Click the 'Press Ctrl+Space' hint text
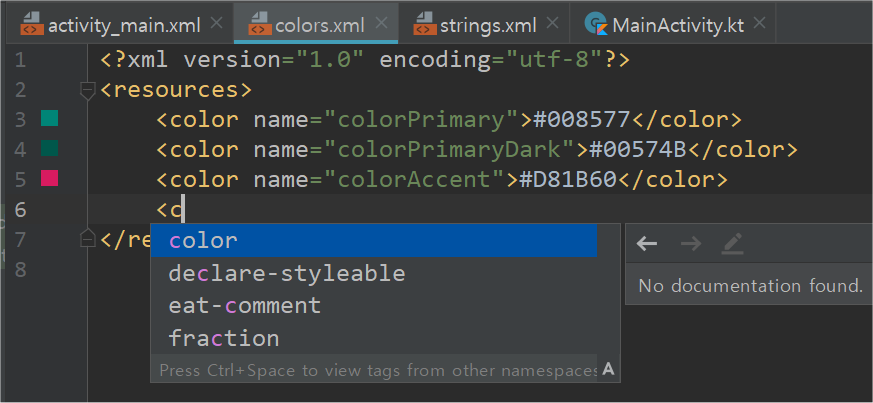873x403 pixels. 378,370
